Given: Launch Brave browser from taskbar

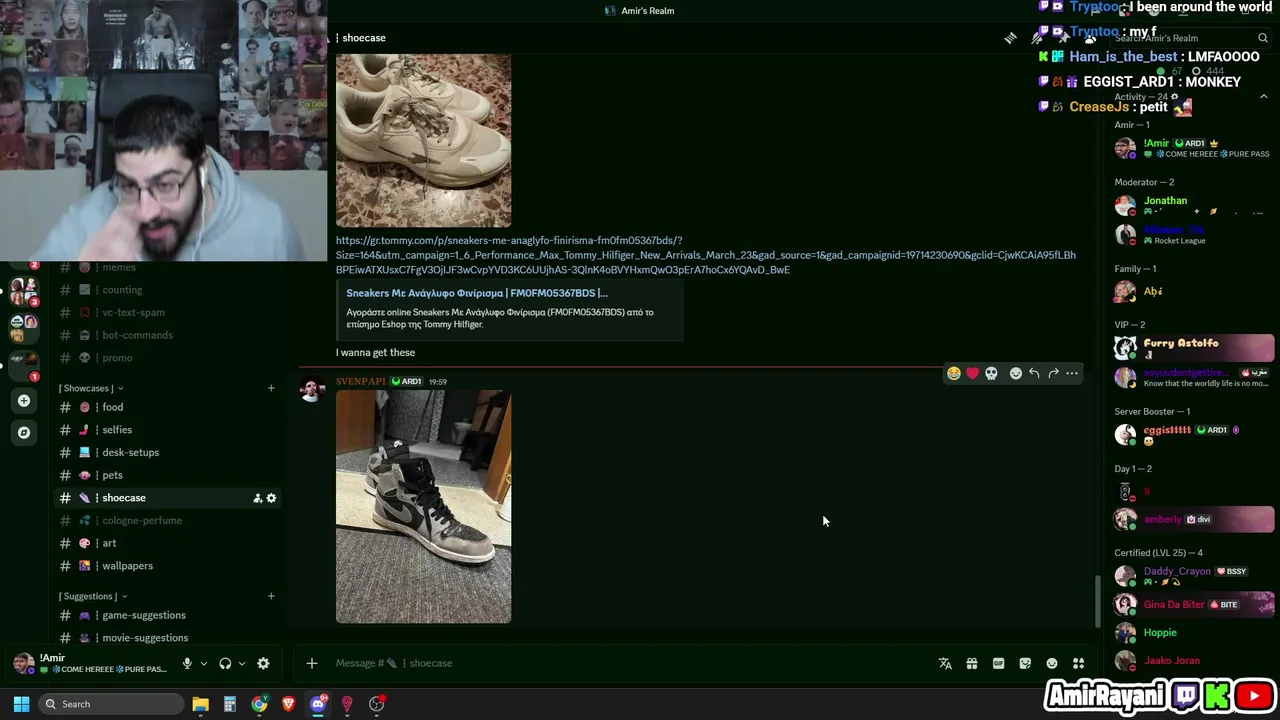Looking at the screenshot, I should [x=289, y=704].
